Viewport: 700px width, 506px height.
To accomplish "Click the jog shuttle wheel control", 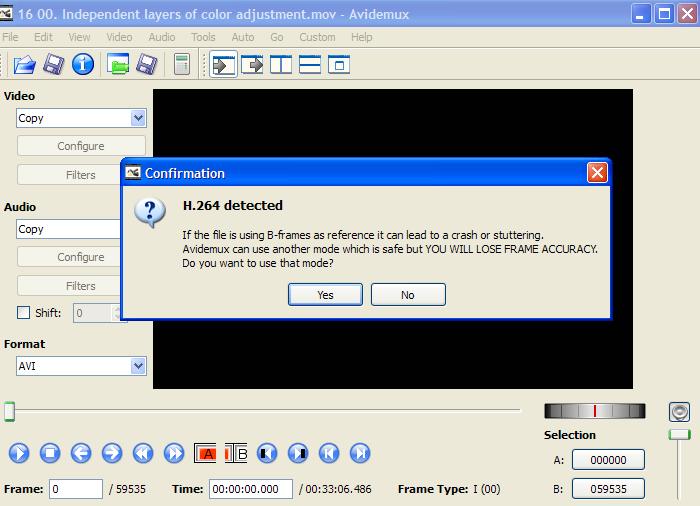I will [595, 411].
